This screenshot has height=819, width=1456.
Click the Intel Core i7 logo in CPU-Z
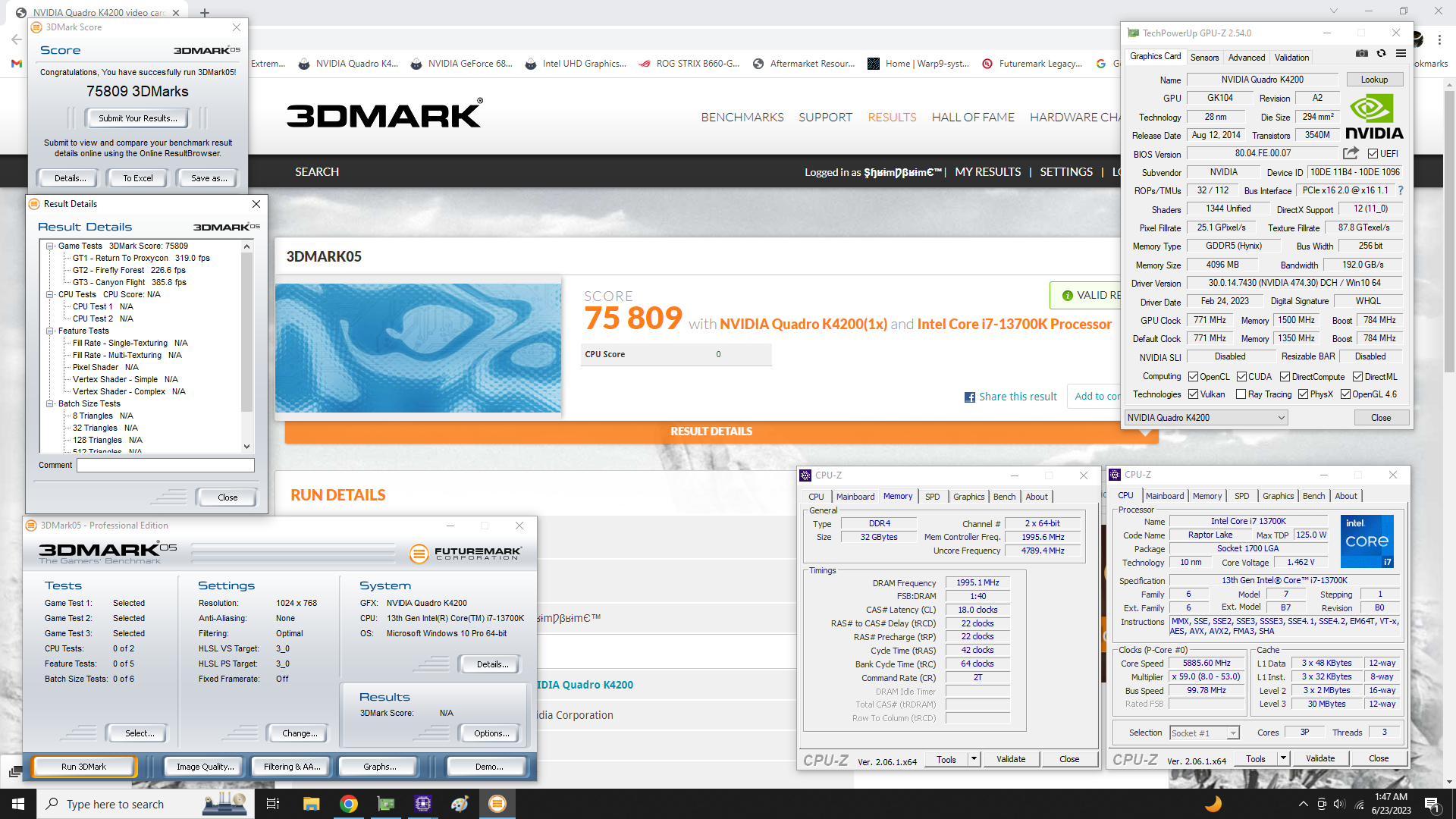click(1367, 541)
